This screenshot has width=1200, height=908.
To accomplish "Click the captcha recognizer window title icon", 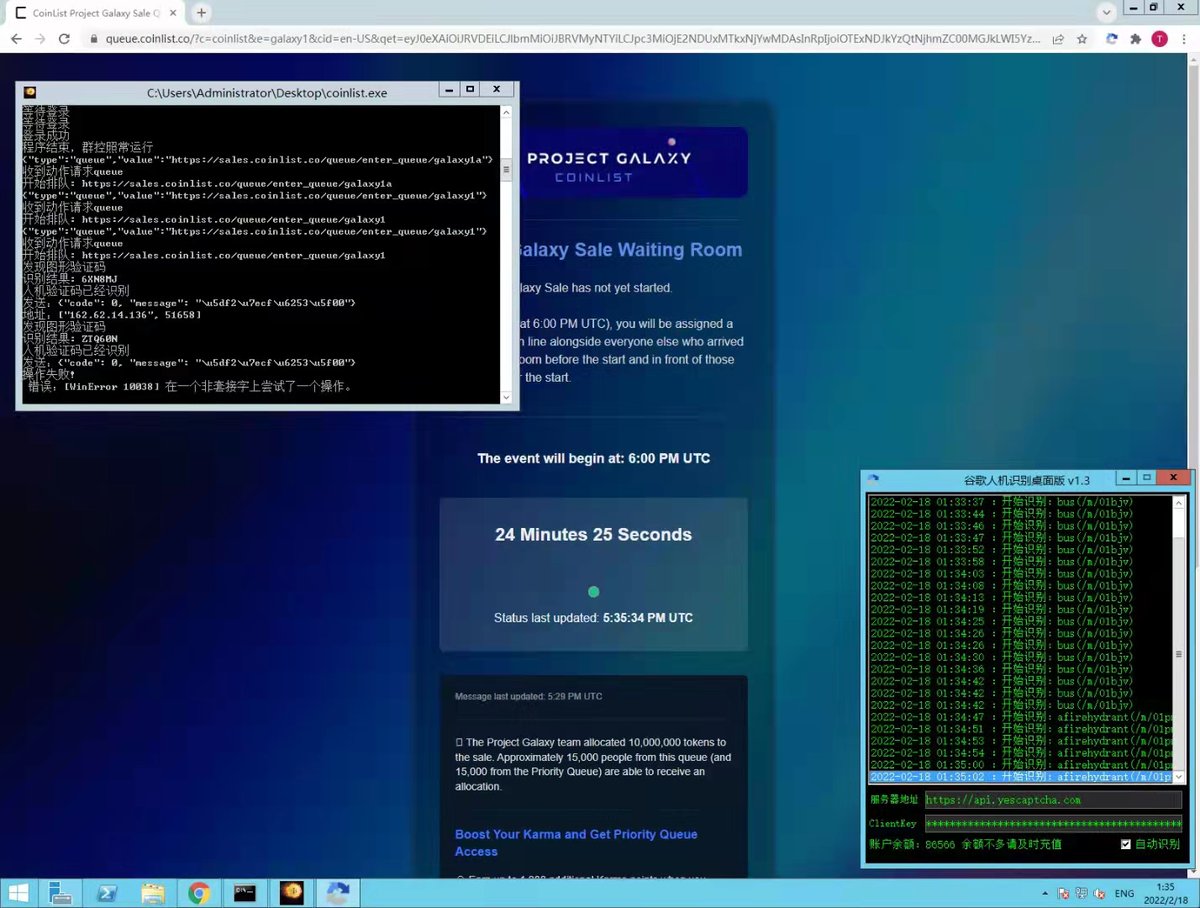I will 873,479.
